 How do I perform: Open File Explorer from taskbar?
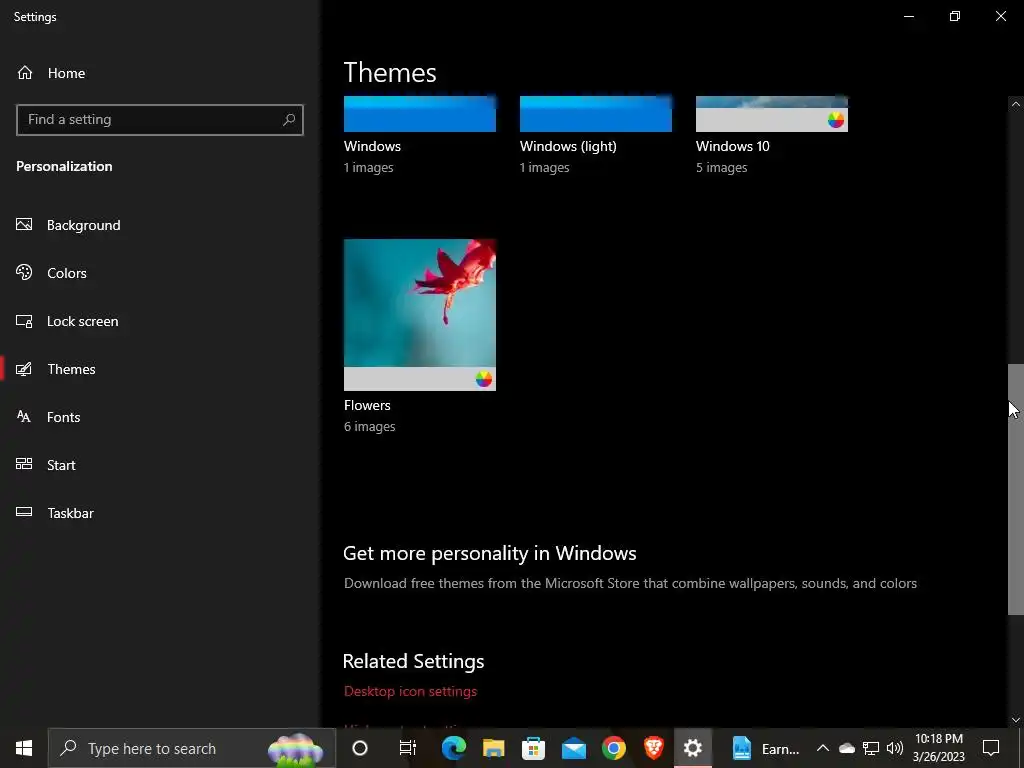[x=494, y=748]
